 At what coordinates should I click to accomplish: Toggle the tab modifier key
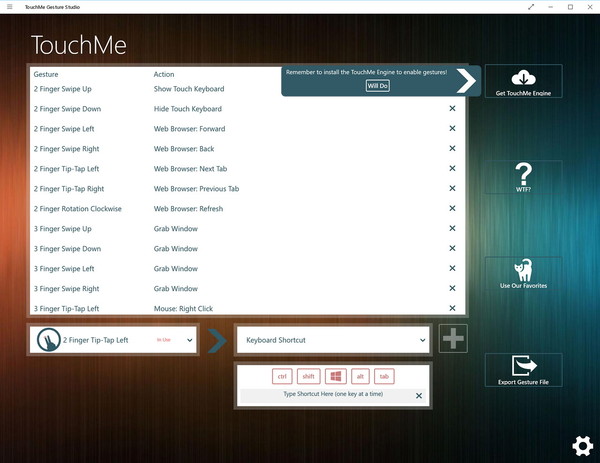[x=384, y=376]
